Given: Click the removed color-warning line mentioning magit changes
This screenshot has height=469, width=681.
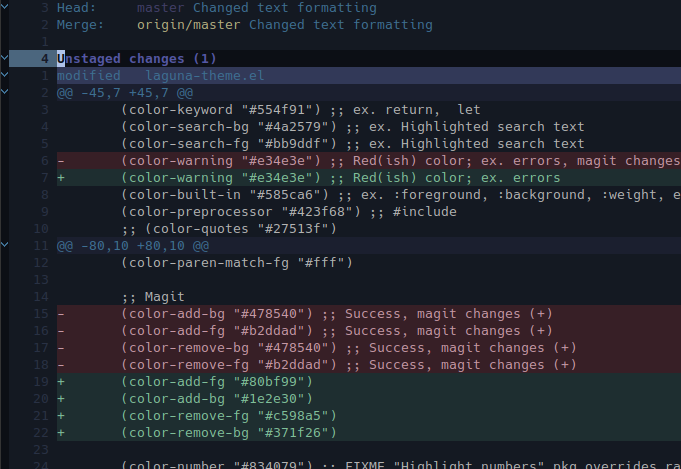Looking at the screenshot, I should [369, 161].
